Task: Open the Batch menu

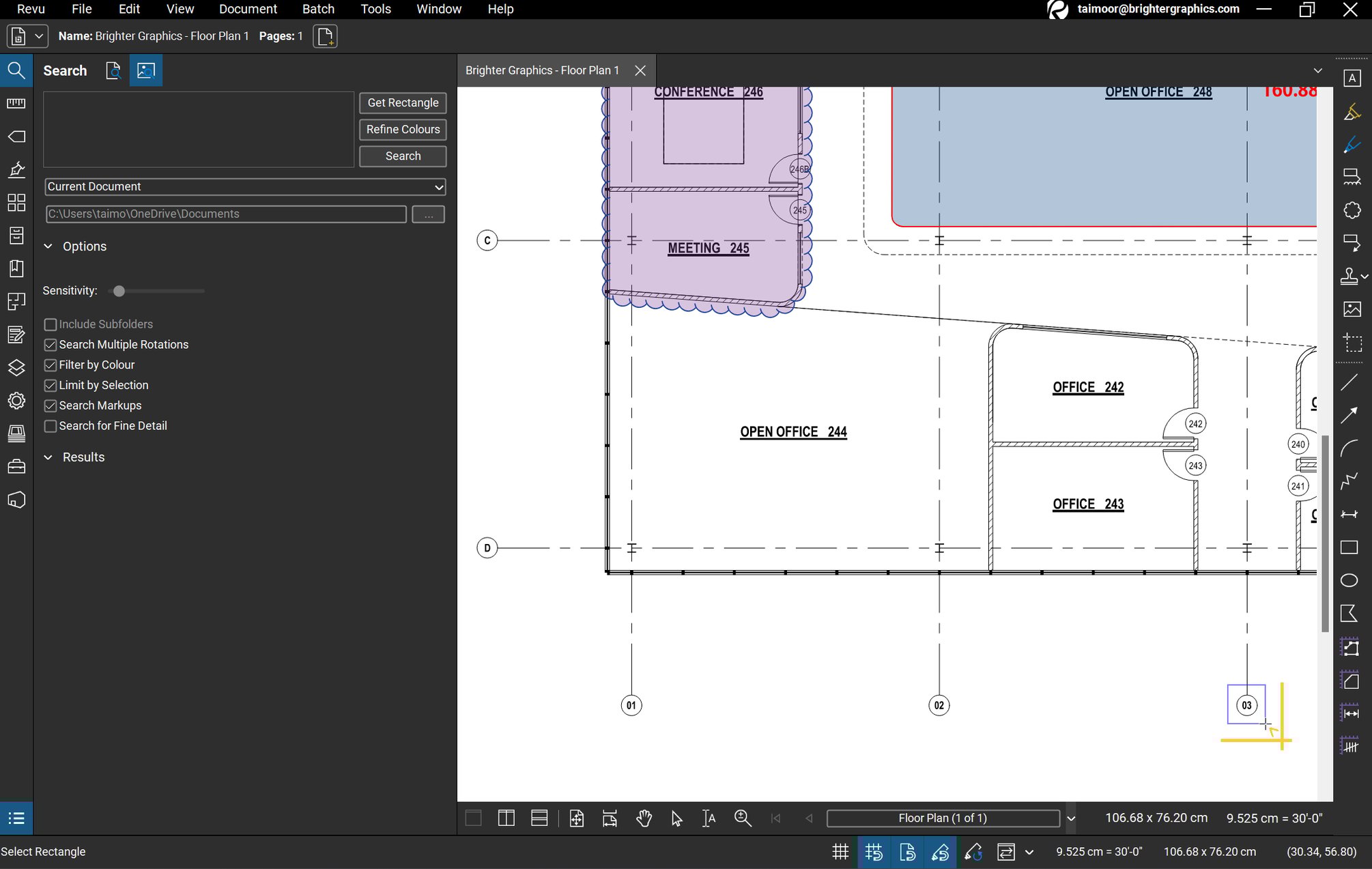Action: [318, 9]
